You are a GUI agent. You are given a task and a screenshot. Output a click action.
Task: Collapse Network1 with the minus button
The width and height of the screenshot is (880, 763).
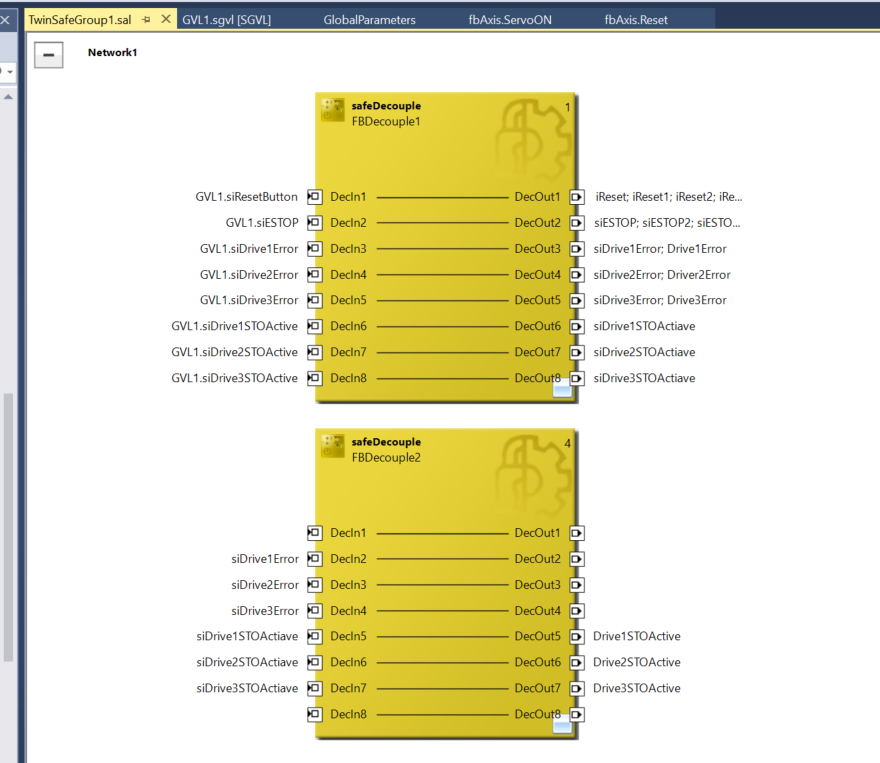(x=49, y=55)
